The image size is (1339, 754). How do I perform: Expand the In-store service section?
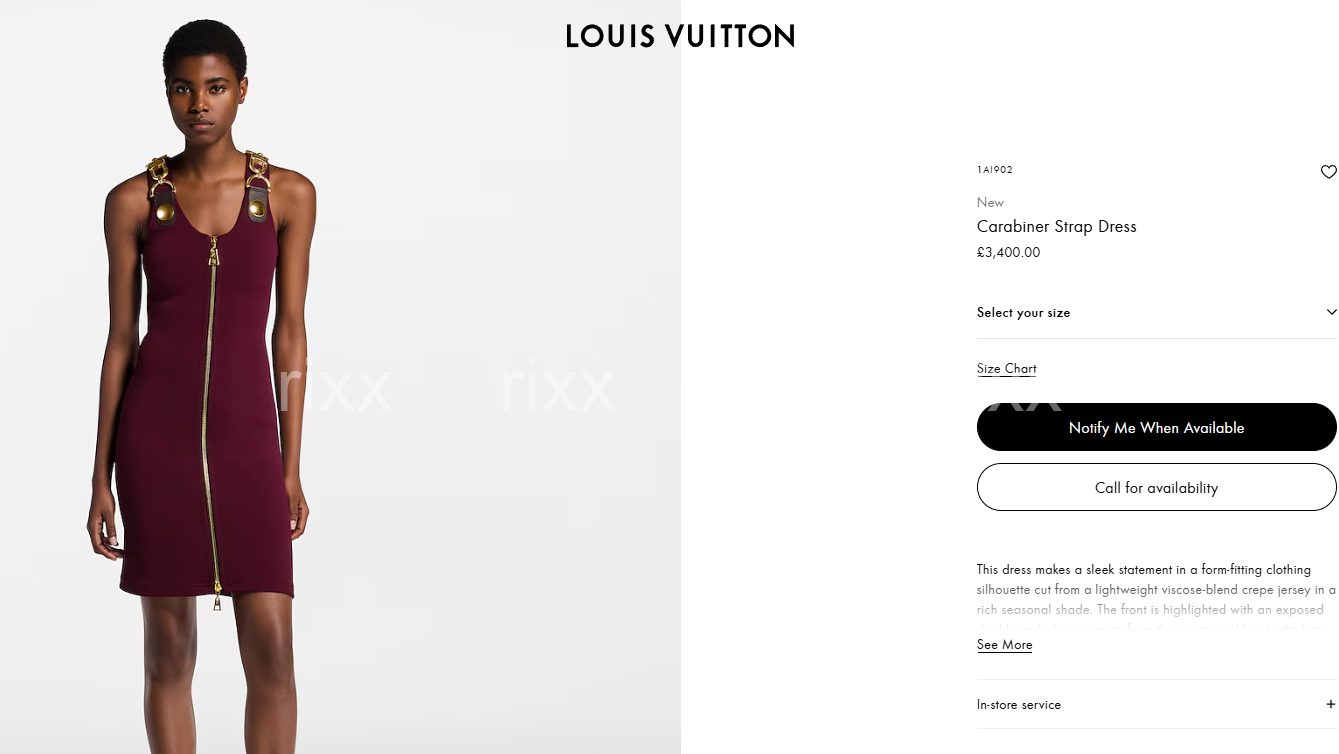(x=1156, y=704)
